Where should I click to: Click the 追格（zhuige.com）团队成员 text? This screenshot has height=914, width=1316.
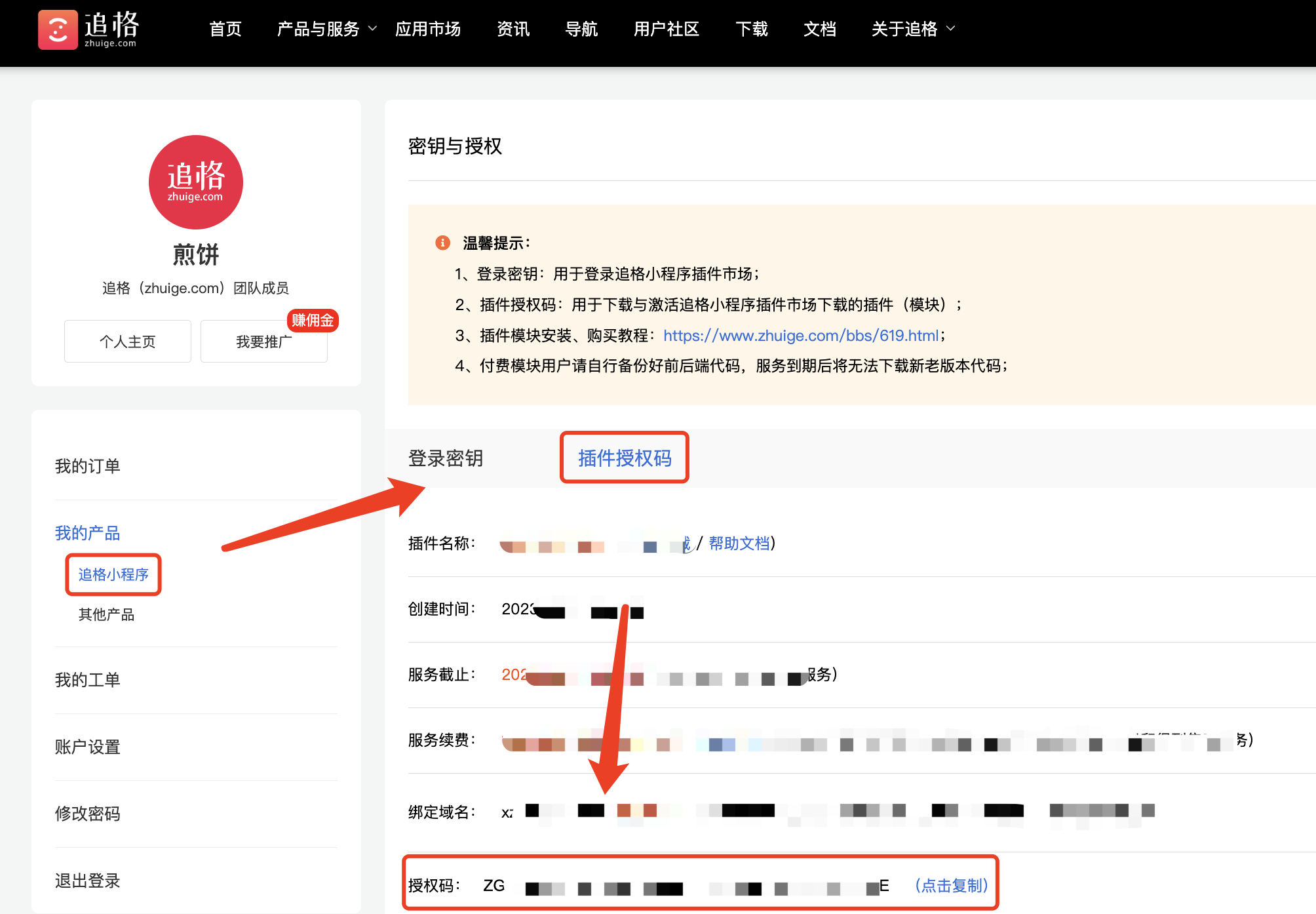[195, 288]
